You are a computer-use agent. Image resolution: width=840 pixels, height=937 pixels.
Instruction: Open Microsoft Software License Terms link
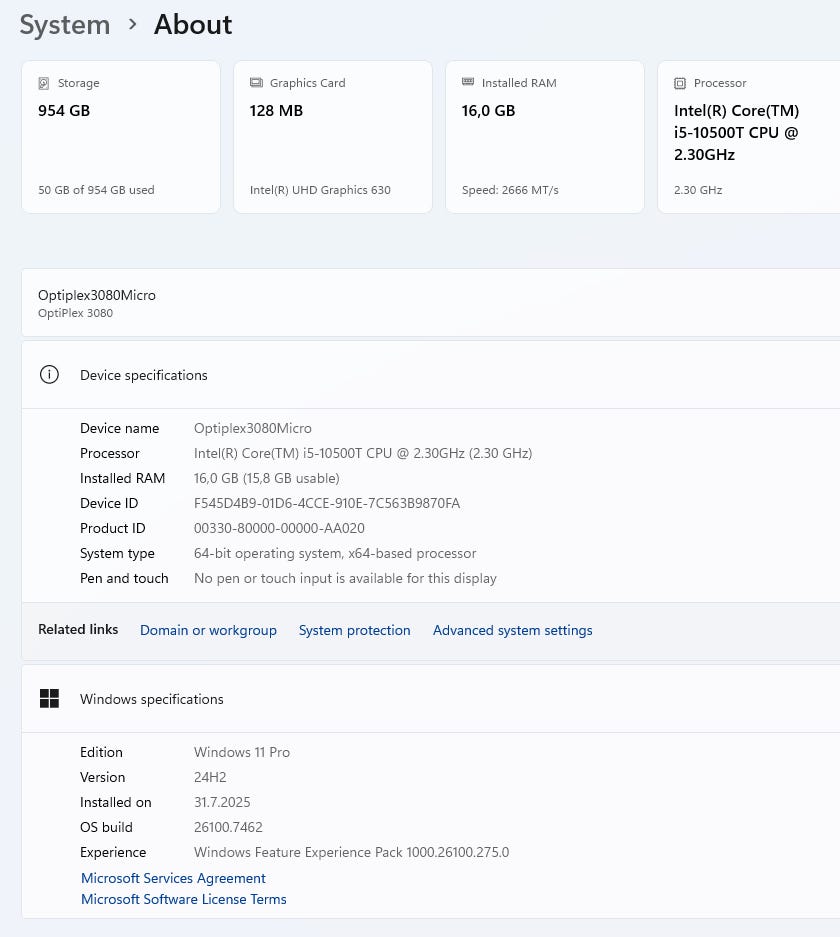[184, 899]
